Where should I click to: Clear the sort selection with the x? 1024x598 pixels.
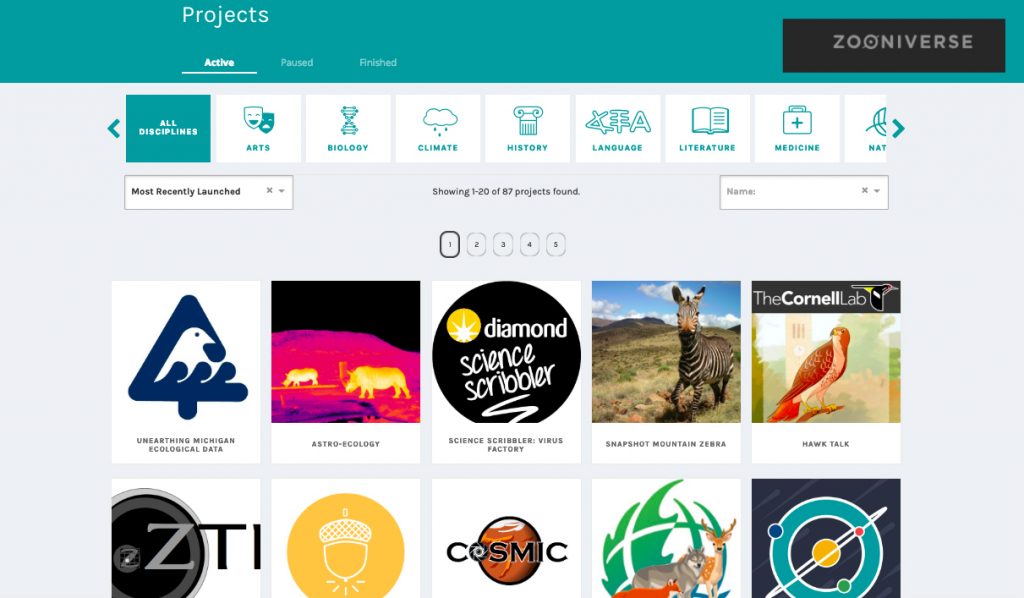point(269,192)
